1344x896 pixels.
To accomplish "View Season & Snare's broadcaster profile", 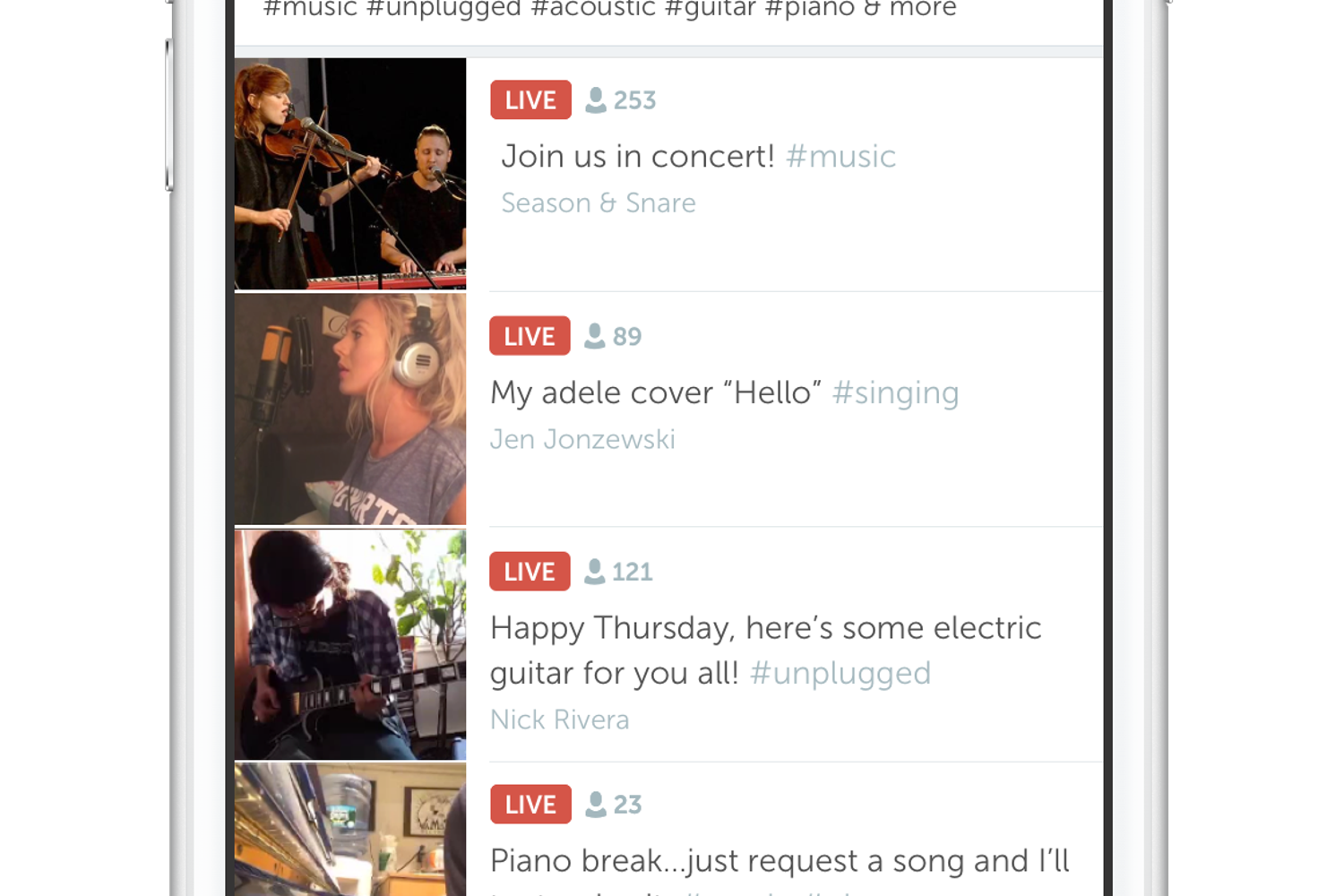I will click(x=598, y=202).
